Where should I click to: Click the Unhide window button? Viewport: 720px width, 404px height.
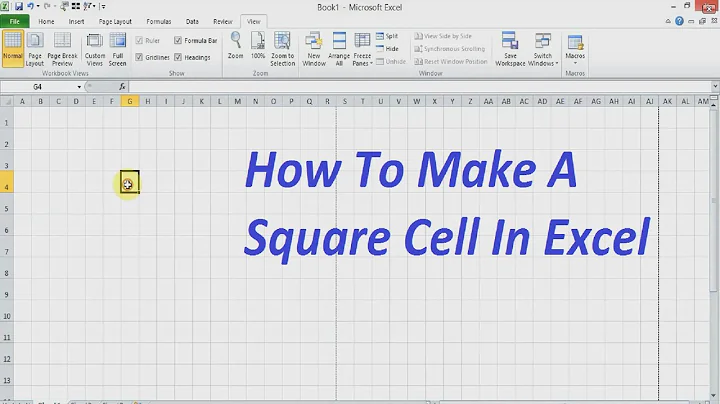[x=391, y=62]
